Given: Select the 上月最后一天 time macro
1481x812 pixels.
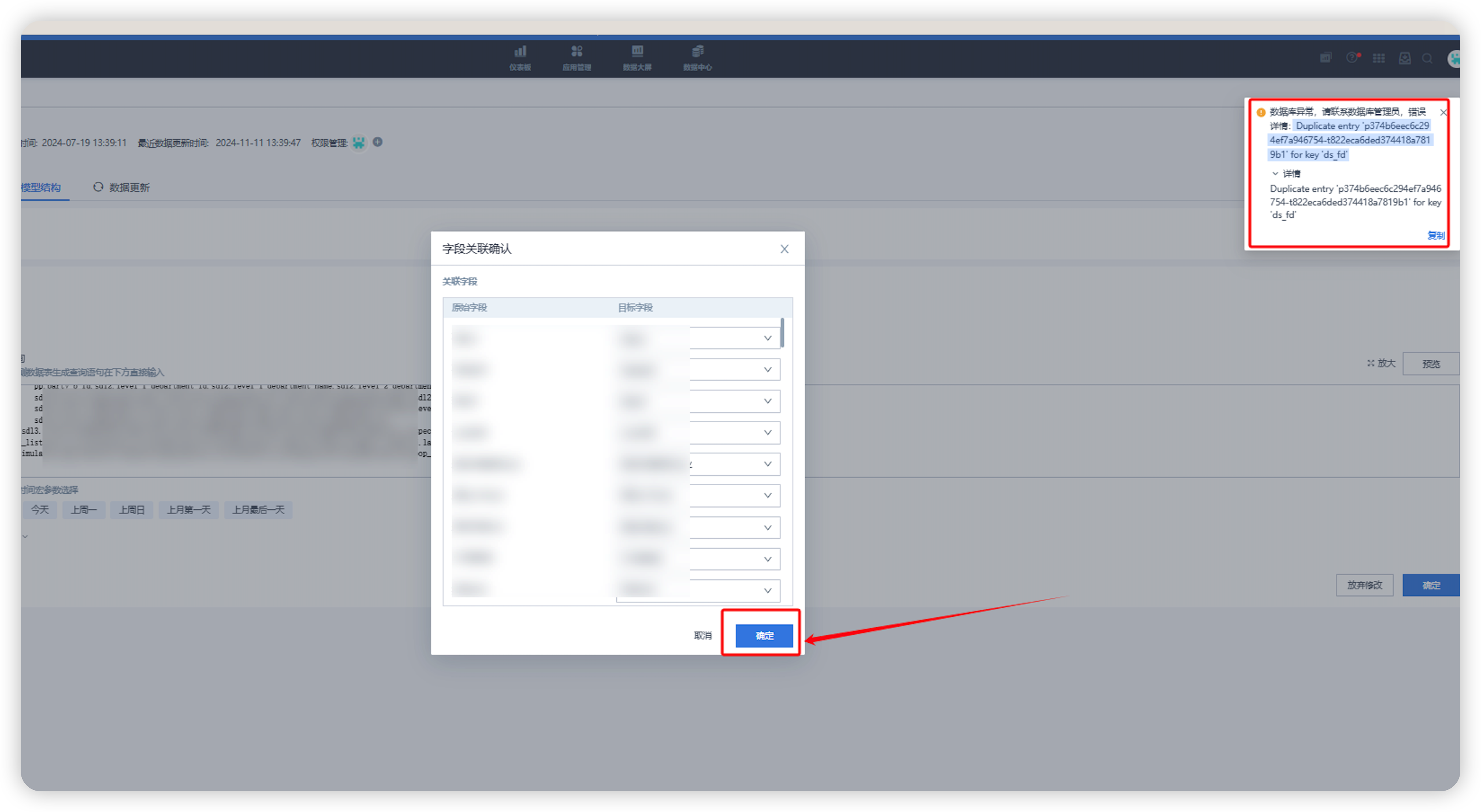Looking at the screenshot, I should pos(258,509).
